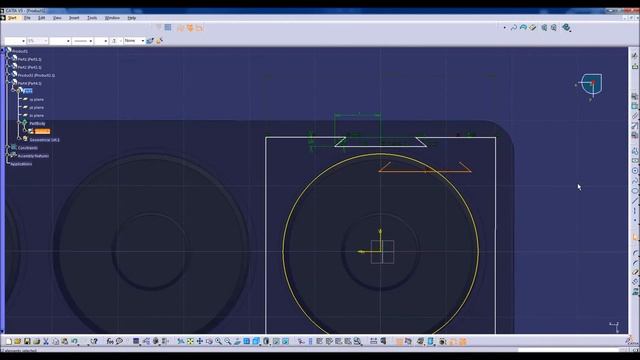The width and height of the screenshot is (640, 360).
Task: Toggle Geometrical Constraints mode
Action: click(190, 28)
